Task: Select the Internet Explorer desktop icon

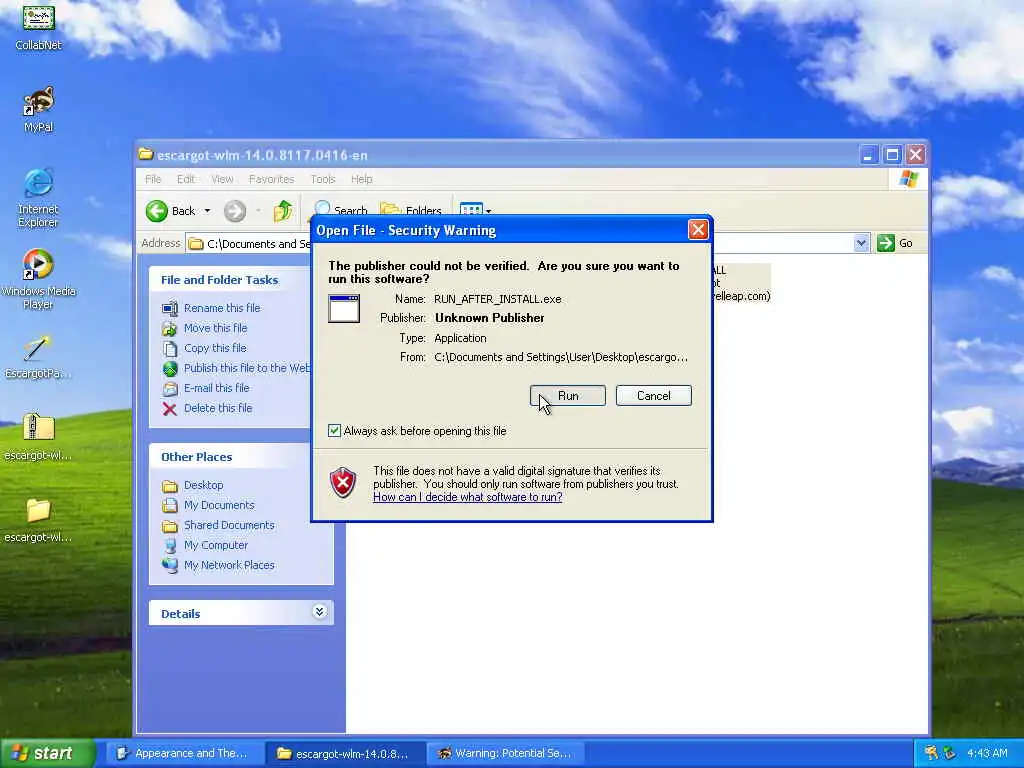Action: tap(38, 198)
